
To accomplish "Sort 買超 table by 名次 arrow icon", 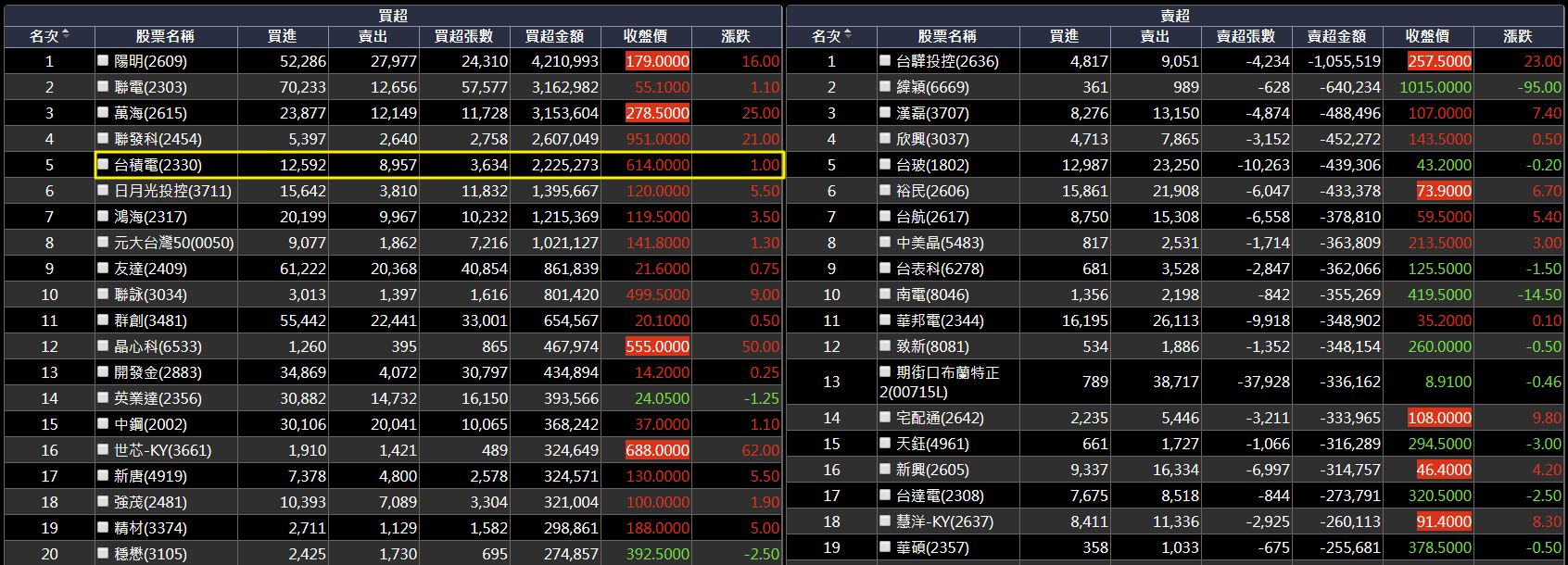I will pyautogui.click(x=66, y=35).
